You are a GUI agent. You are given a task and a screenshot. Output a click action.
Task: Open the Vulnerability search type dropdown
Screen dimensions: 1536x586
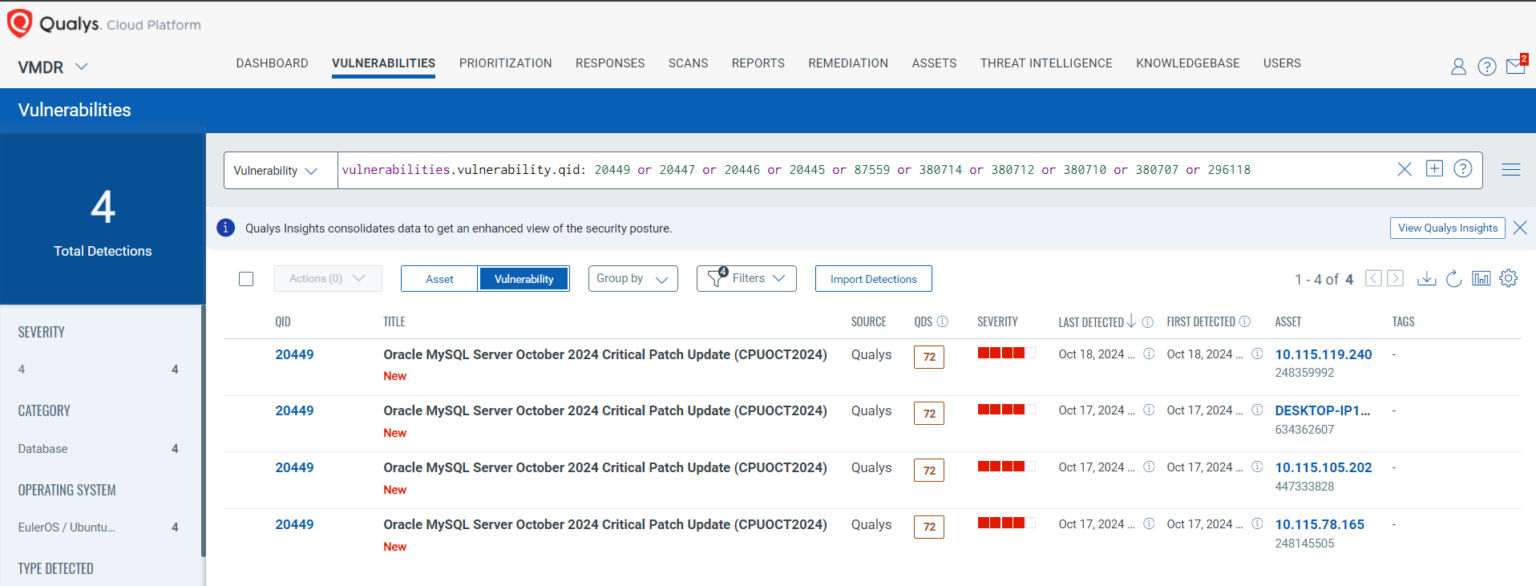pyautogui.click(x=280, y=169)
